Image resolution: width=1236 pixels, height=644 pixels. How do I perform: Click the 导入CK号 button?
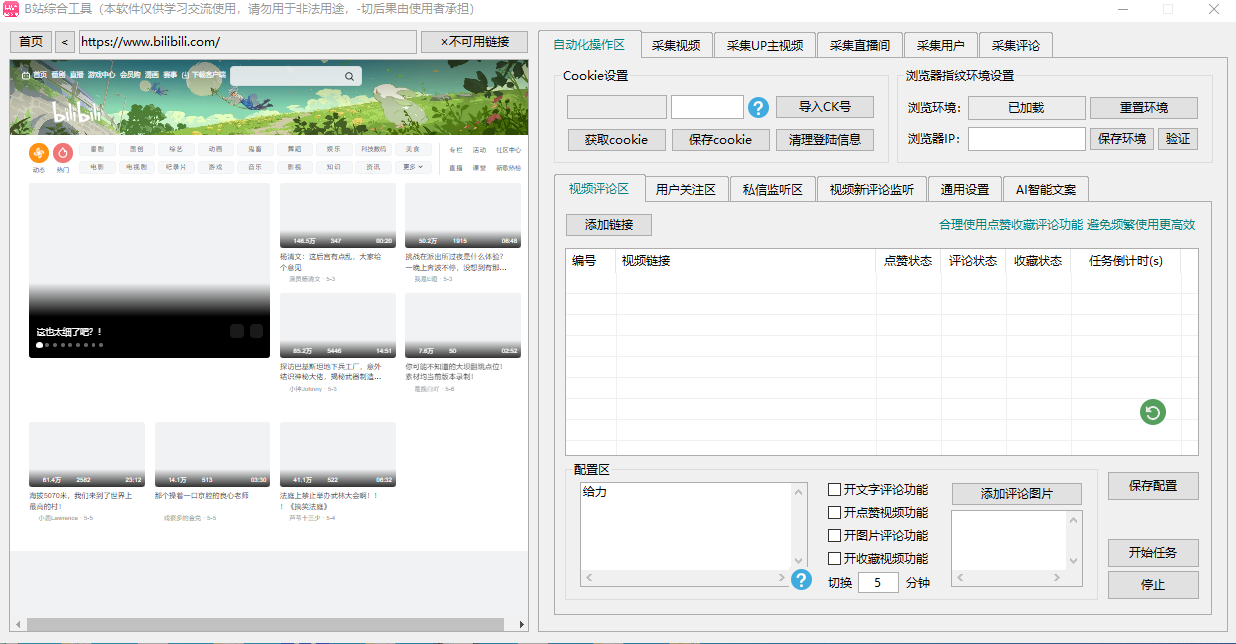click(x=824, y=107)
